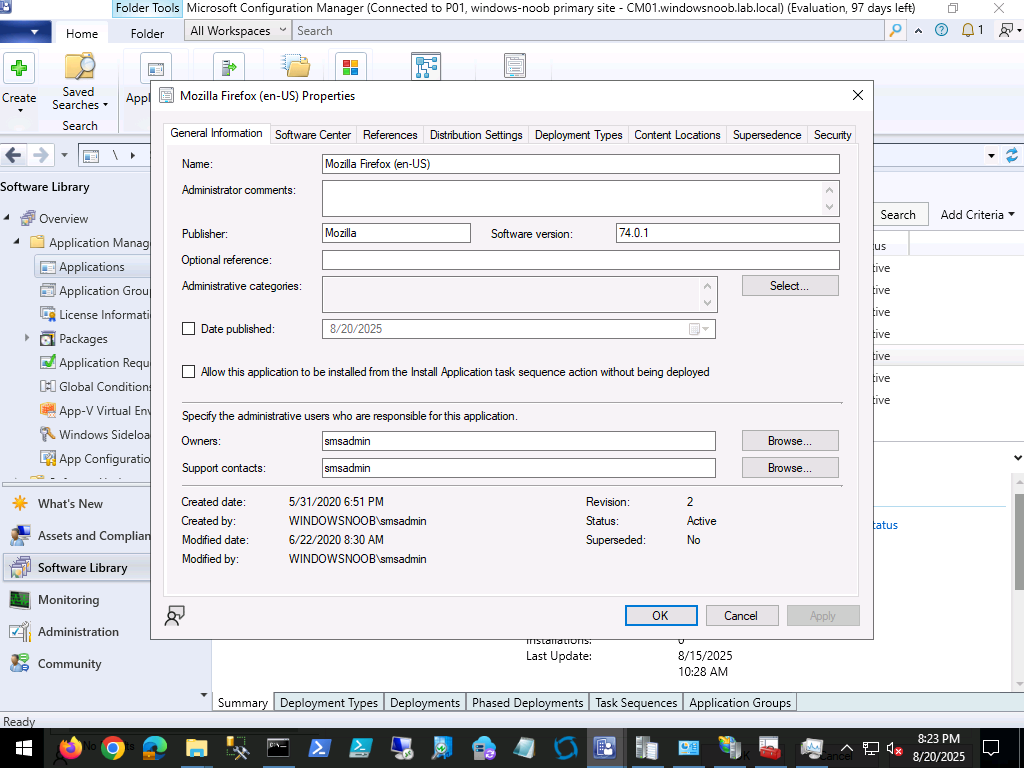Tick the Date published checkbox
The width and height of the screenshot is (1024, 768).
[189, 328]
